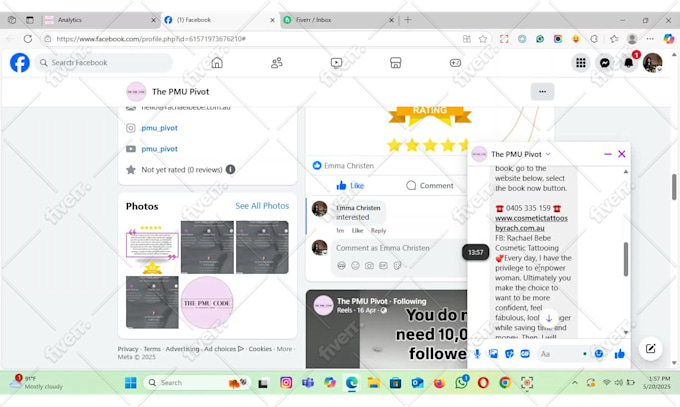This screenshot has height=407, width=680.
Task: Show hidden system tray icons chevron
Action: point(575,383)
